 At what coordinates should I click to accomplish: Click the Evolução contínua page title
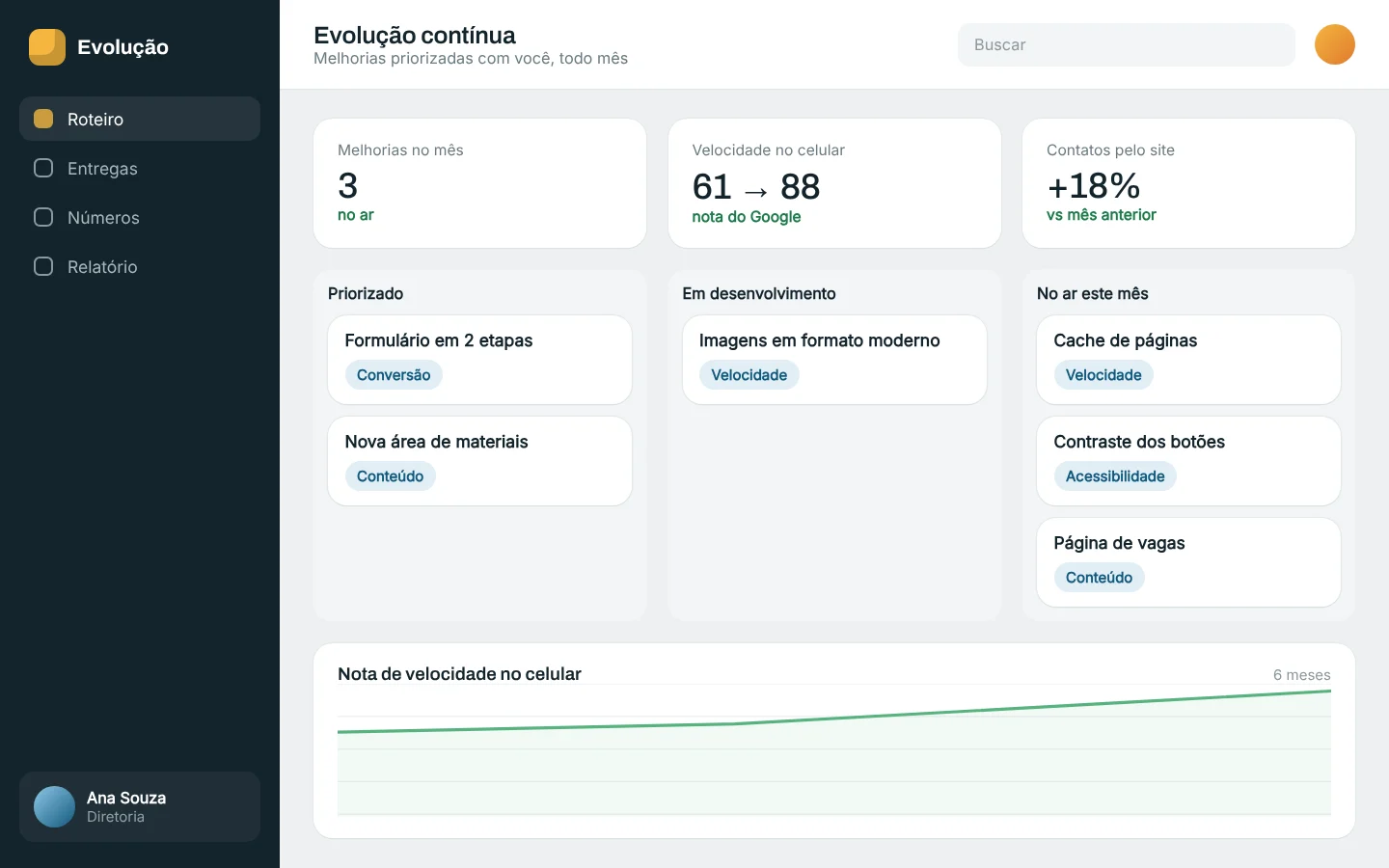(x=415, y=36)
